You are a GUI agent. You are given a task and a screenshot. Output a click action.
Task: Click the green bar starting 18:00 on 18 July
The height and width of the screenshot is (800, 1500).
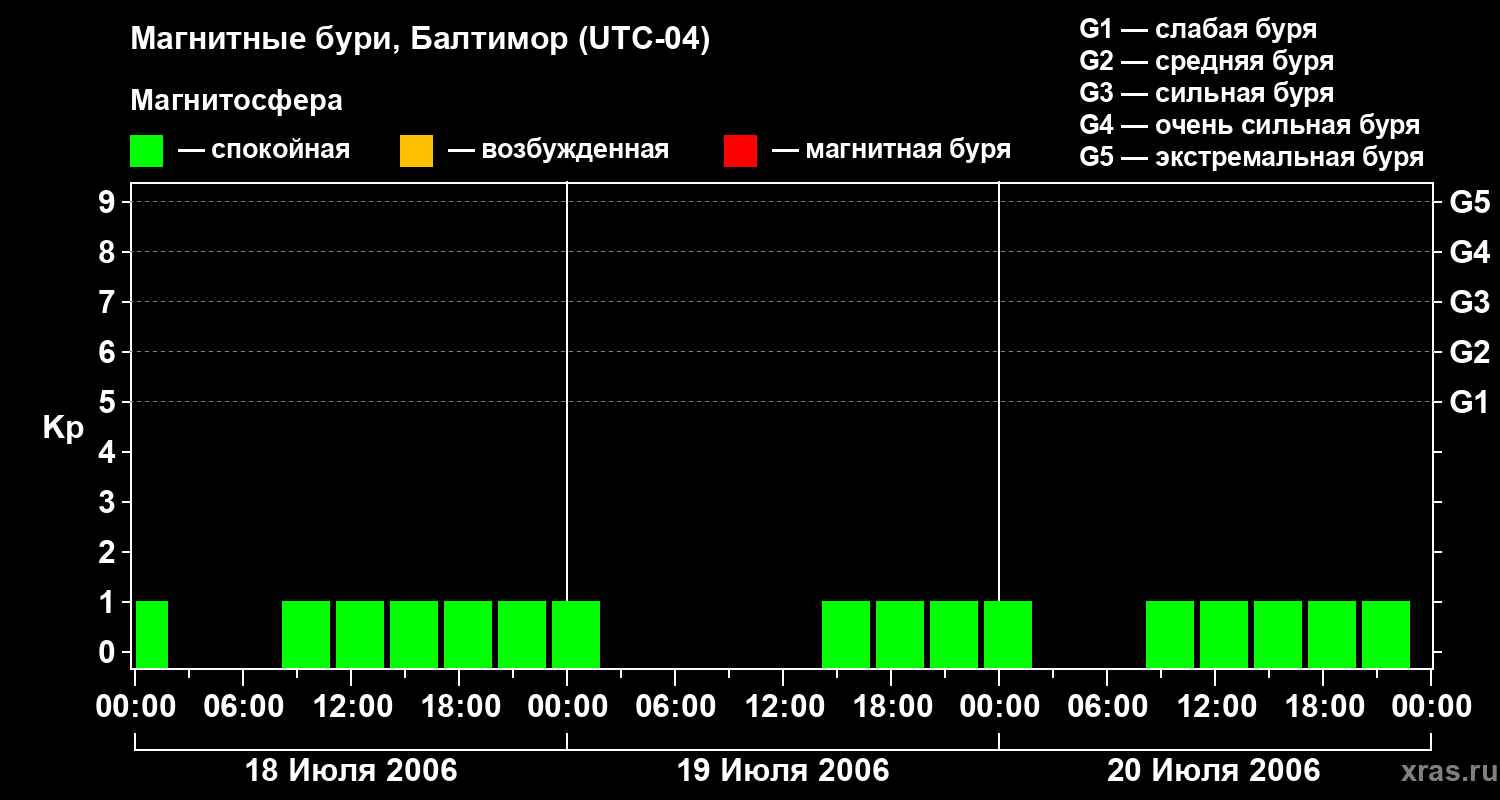pyautogui.click(x=468, y=634)
